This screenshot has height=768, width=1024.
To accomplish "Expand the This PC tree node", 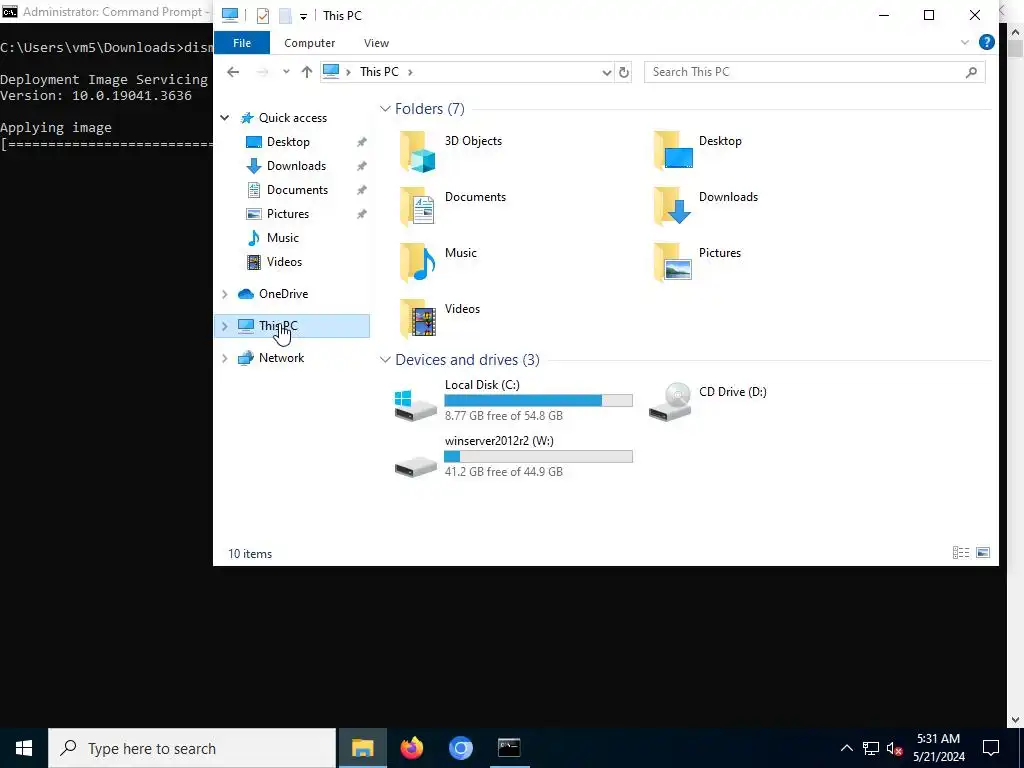I will [x=225, y=326].
